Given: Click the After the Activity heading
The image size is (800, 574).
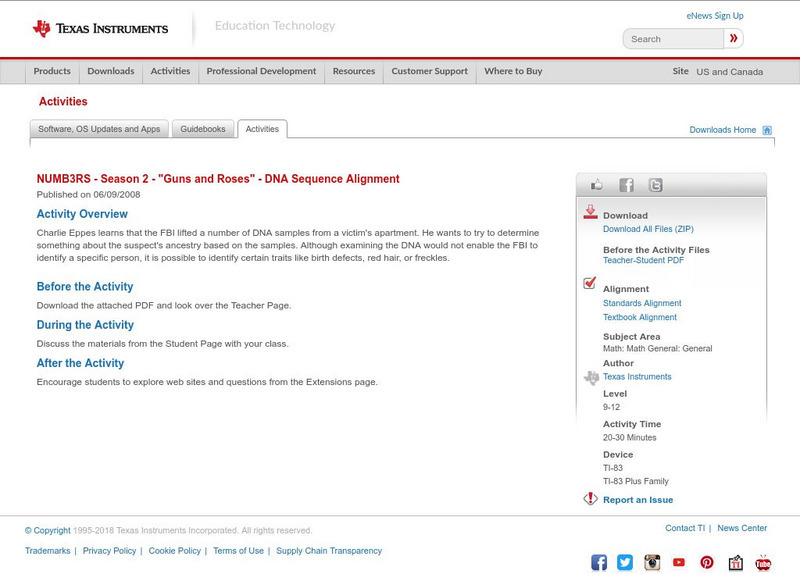Looking at the screenshot, I should 80,363.
